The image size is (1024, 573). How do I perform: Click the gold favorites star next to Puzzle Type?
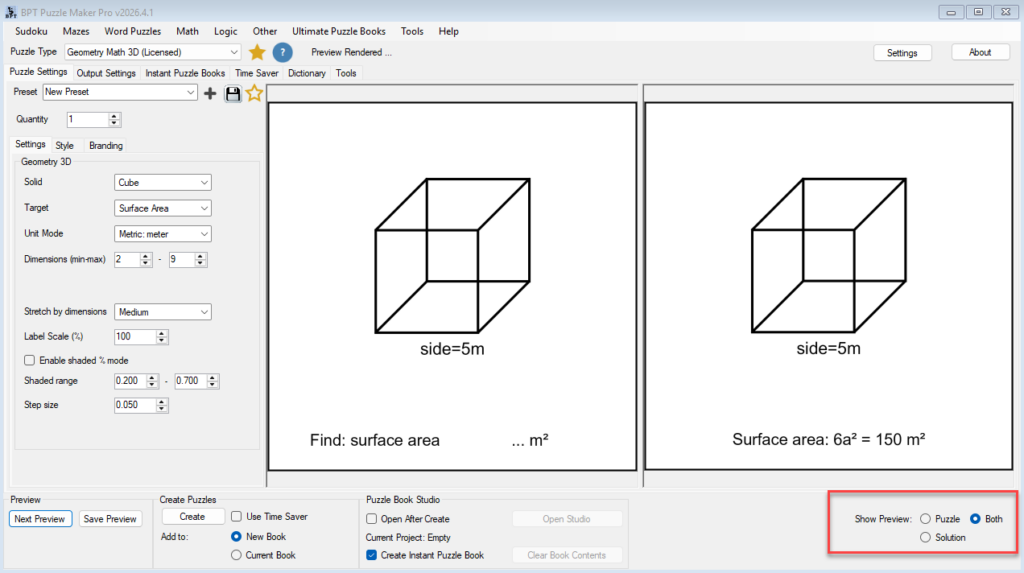click(x=257, y=52)
